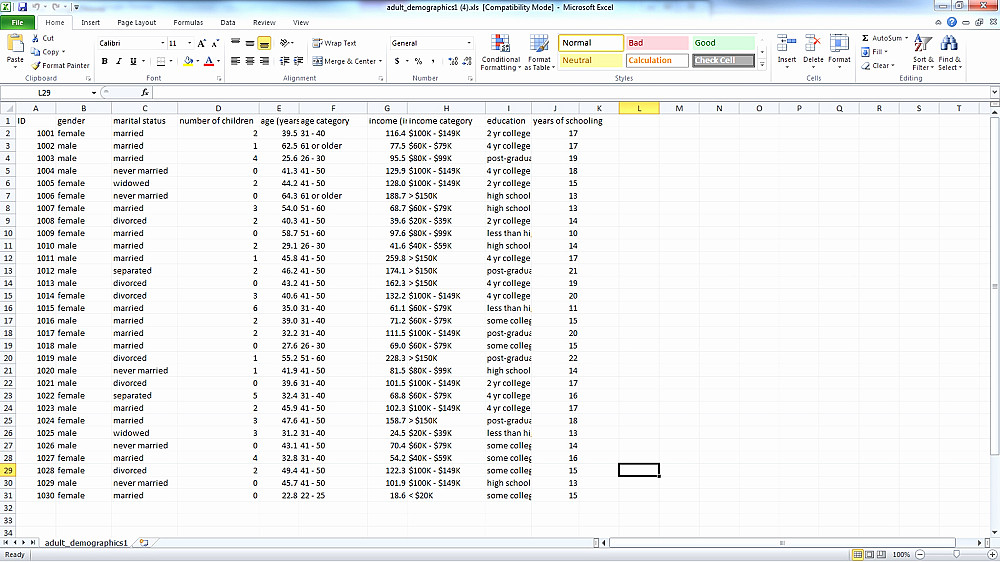Image resolution: width=1000 pixels, height=562 pixels.
Task: Decrease indent icon
Action: [x=284, y=61]
